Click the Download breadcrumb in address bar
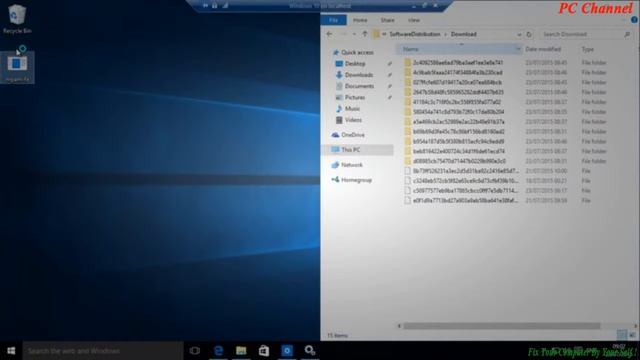The height and width of the screenshot is (360, 640). point(464,34)
